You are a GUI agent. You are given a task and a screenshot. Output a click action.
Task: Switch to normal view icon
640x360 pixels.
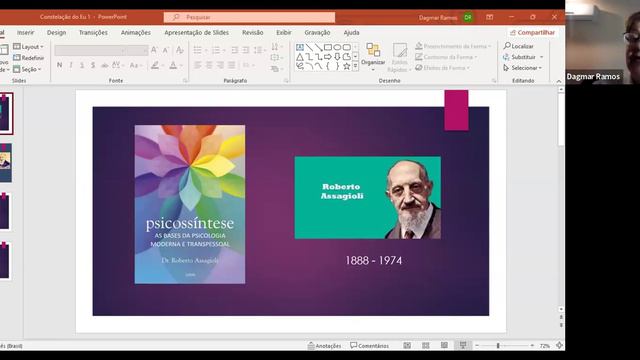coord(407,346)
